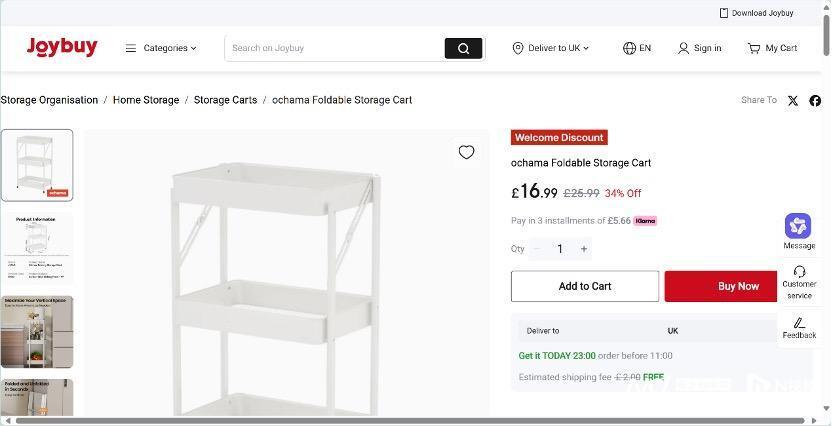Image resolution: width=832 pixels, height=426 pixels.
Task: Open My Cart
Action: tap(772, 48)
